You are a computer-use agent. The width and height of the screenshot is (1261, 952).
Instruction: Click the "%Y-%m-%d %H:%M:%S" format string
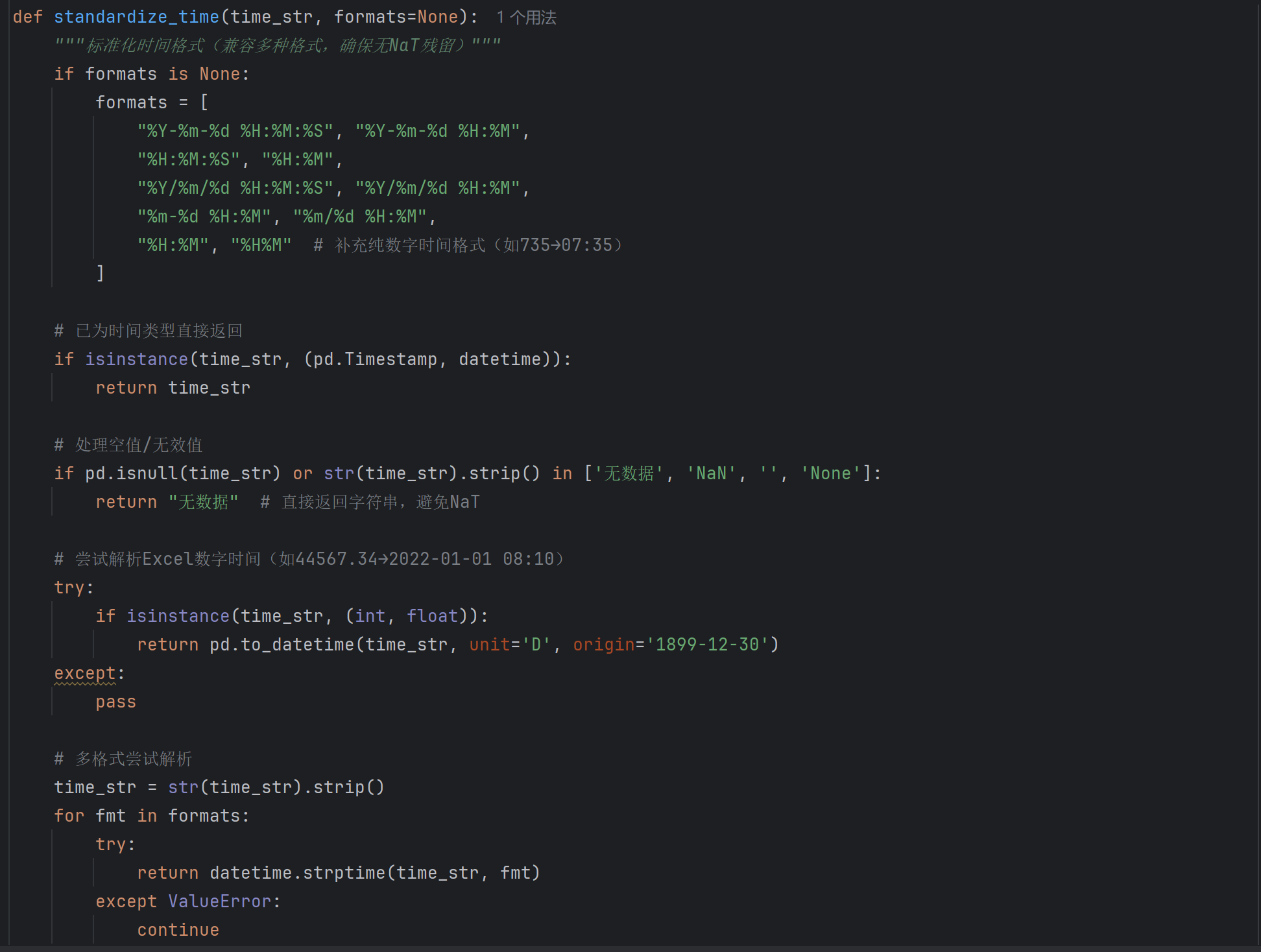click(x=235, y=131)
